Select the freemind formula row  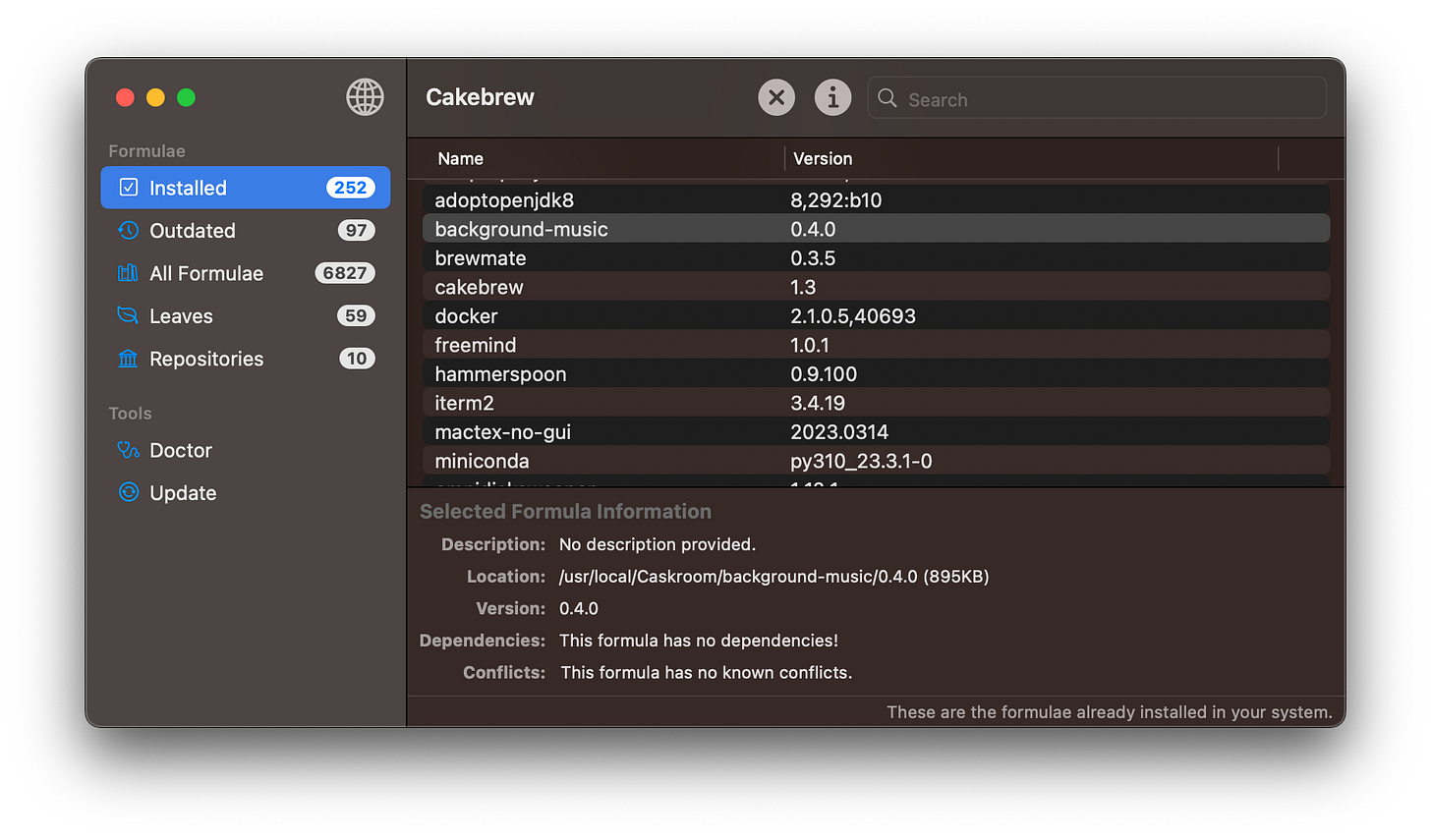(x=877, y=345)
